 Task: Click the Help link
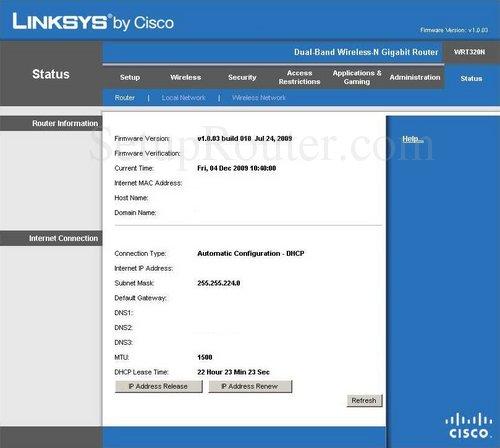pyautogui.click(x=412, y=139)
